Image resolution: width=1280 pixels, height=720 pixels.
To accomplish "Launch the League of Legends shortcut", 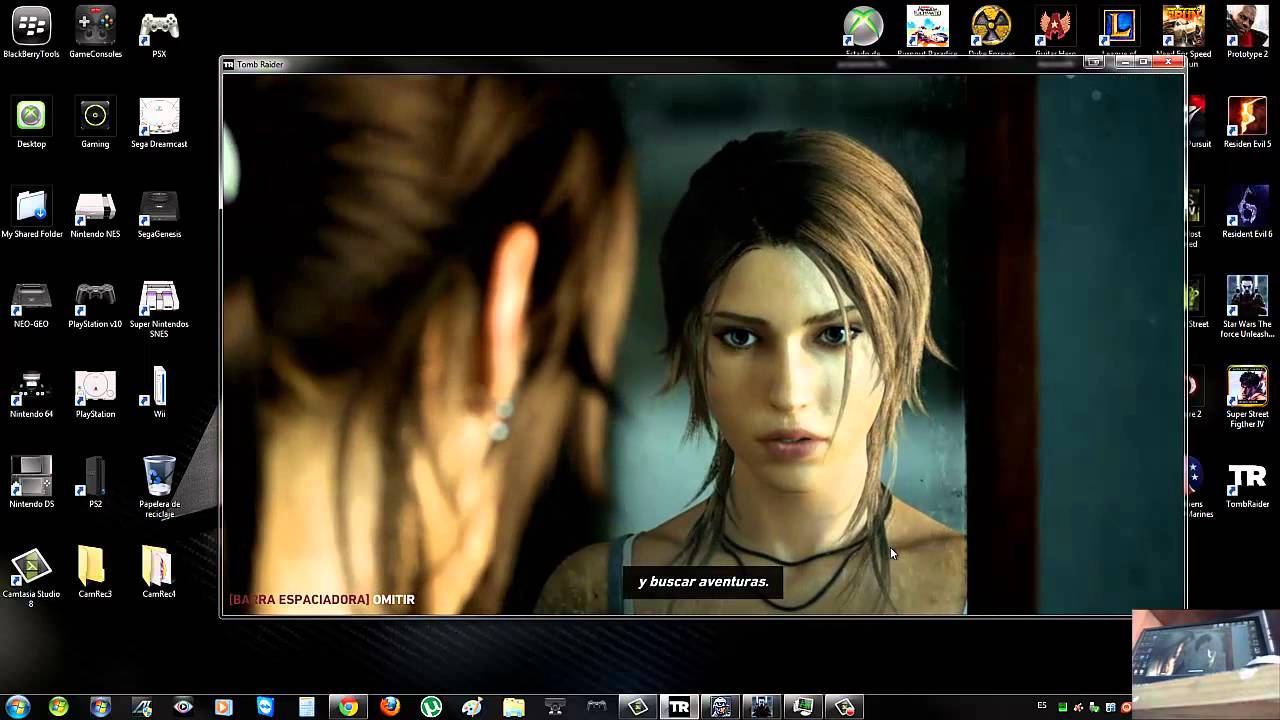I will click(x=1119, y=32).
